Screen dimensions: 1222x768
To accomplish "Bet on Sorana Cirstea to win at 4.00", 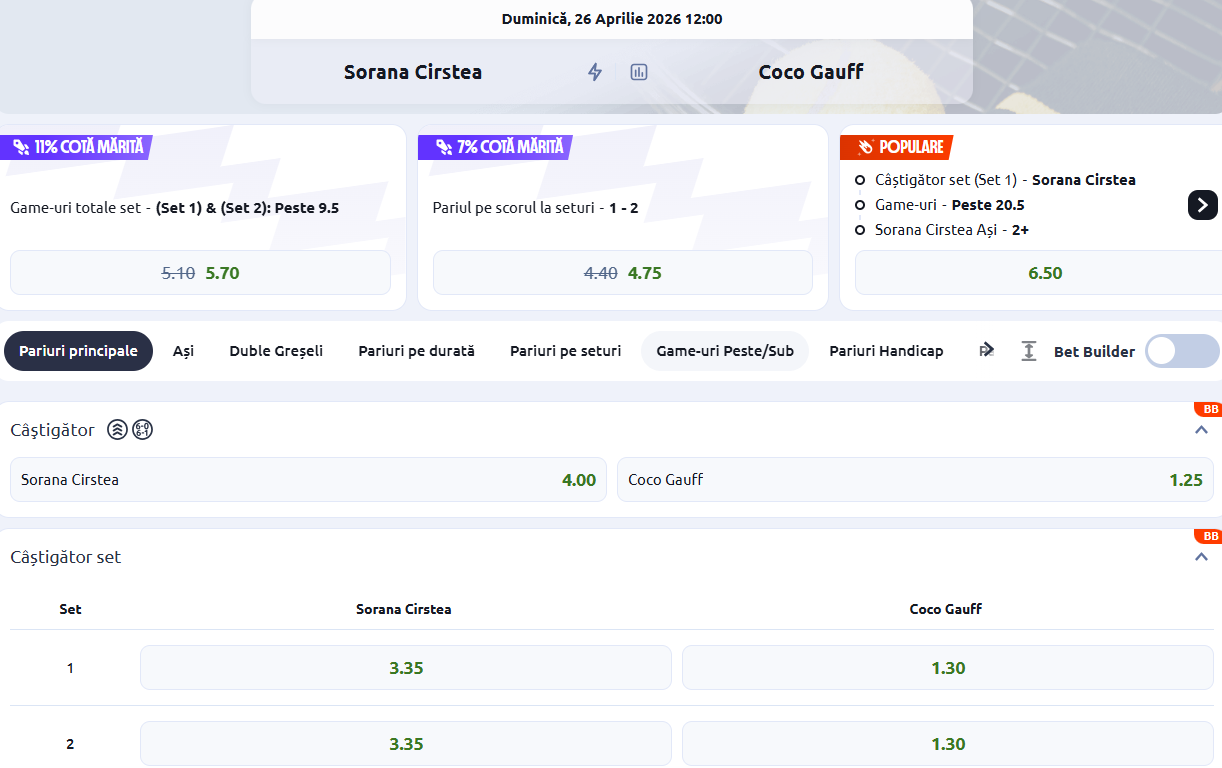I will (x=308, y=480).
